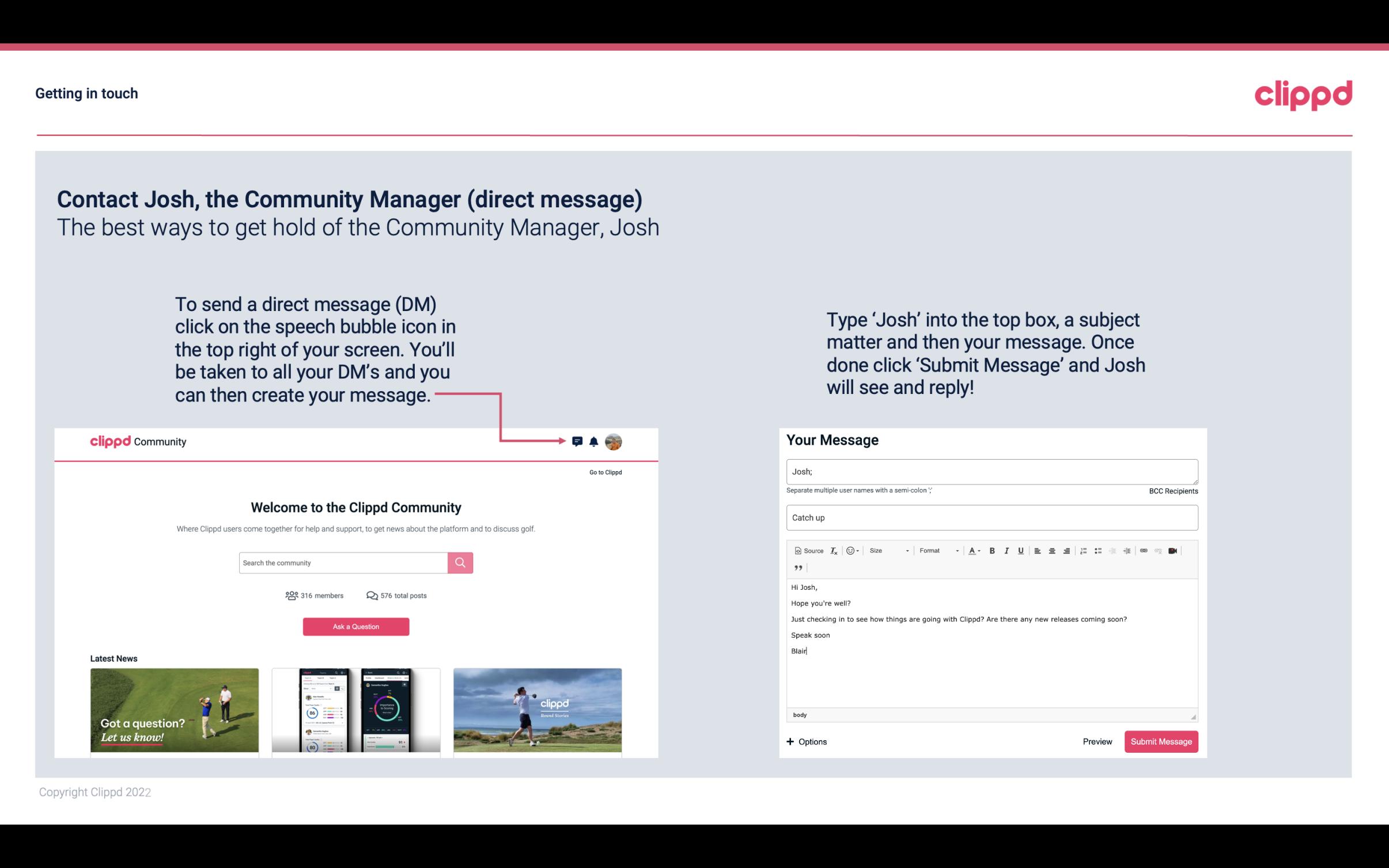Click the Ask a Question menu item

click(356, 626)
